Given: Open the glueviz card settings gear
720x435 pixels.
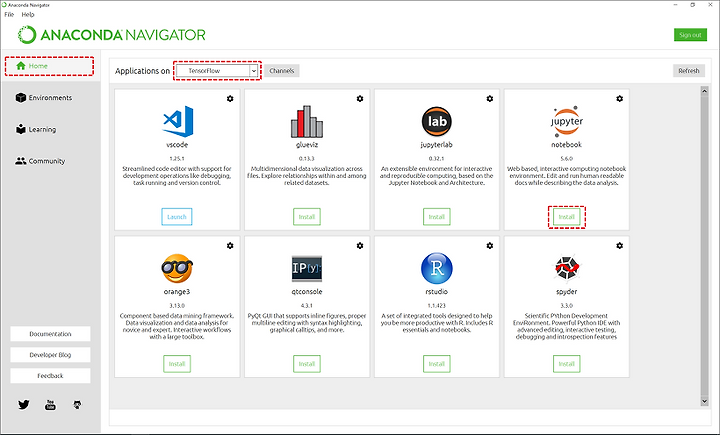Looking at the screenshot, I should (360, 99).
